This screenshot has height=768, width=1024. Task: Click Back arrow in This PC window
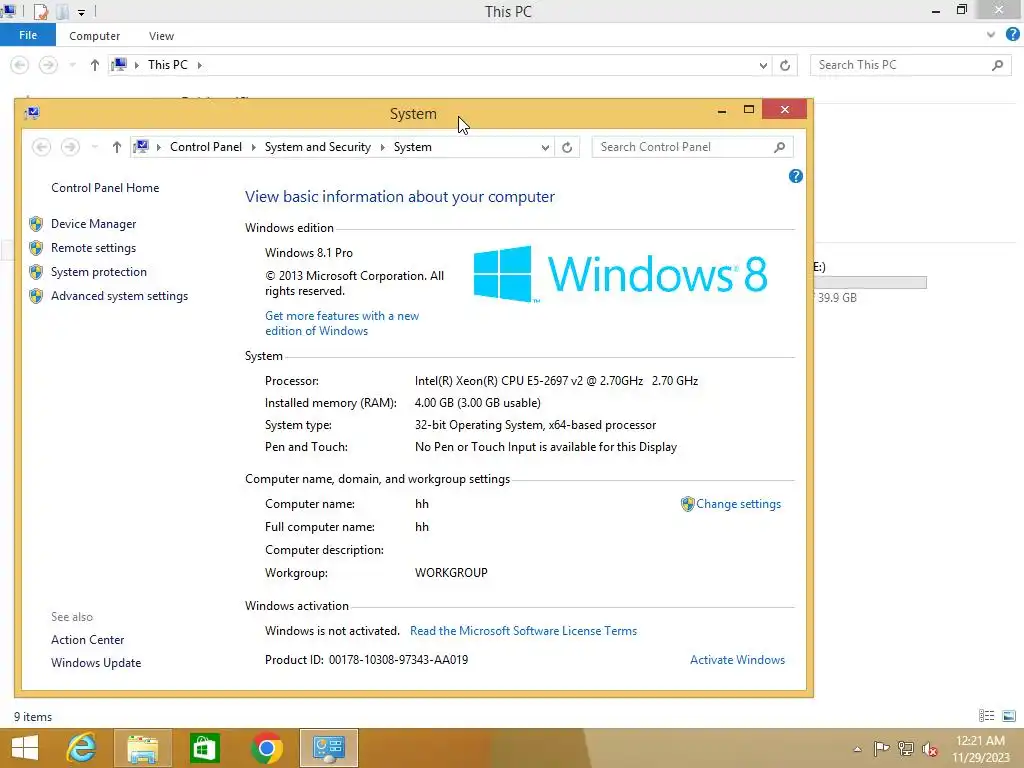point(20,65)
